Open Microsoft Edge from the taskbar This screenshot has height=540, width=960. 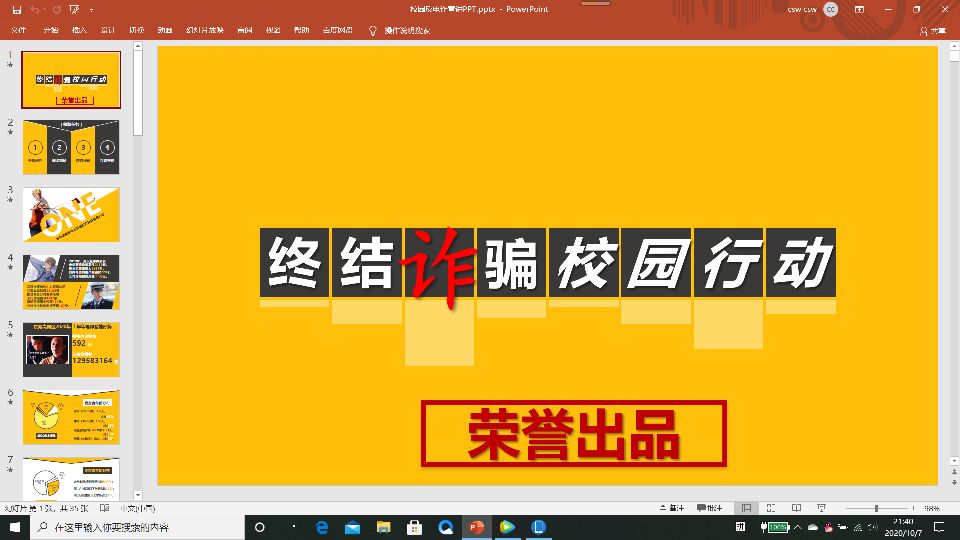[x=323, y=527]
